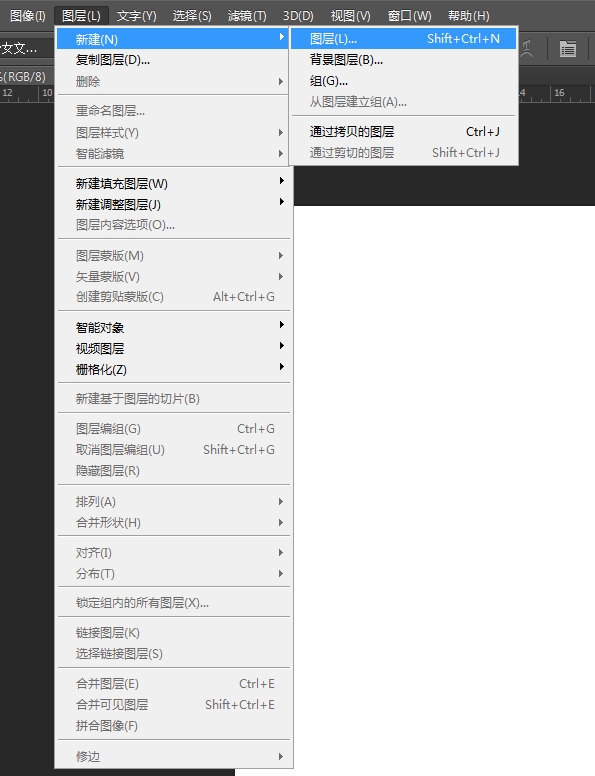Choose 创建剪贴蒙版(C) Alt+Ctrl+G
Screen dimensions: 595x776
pos(173,297)
